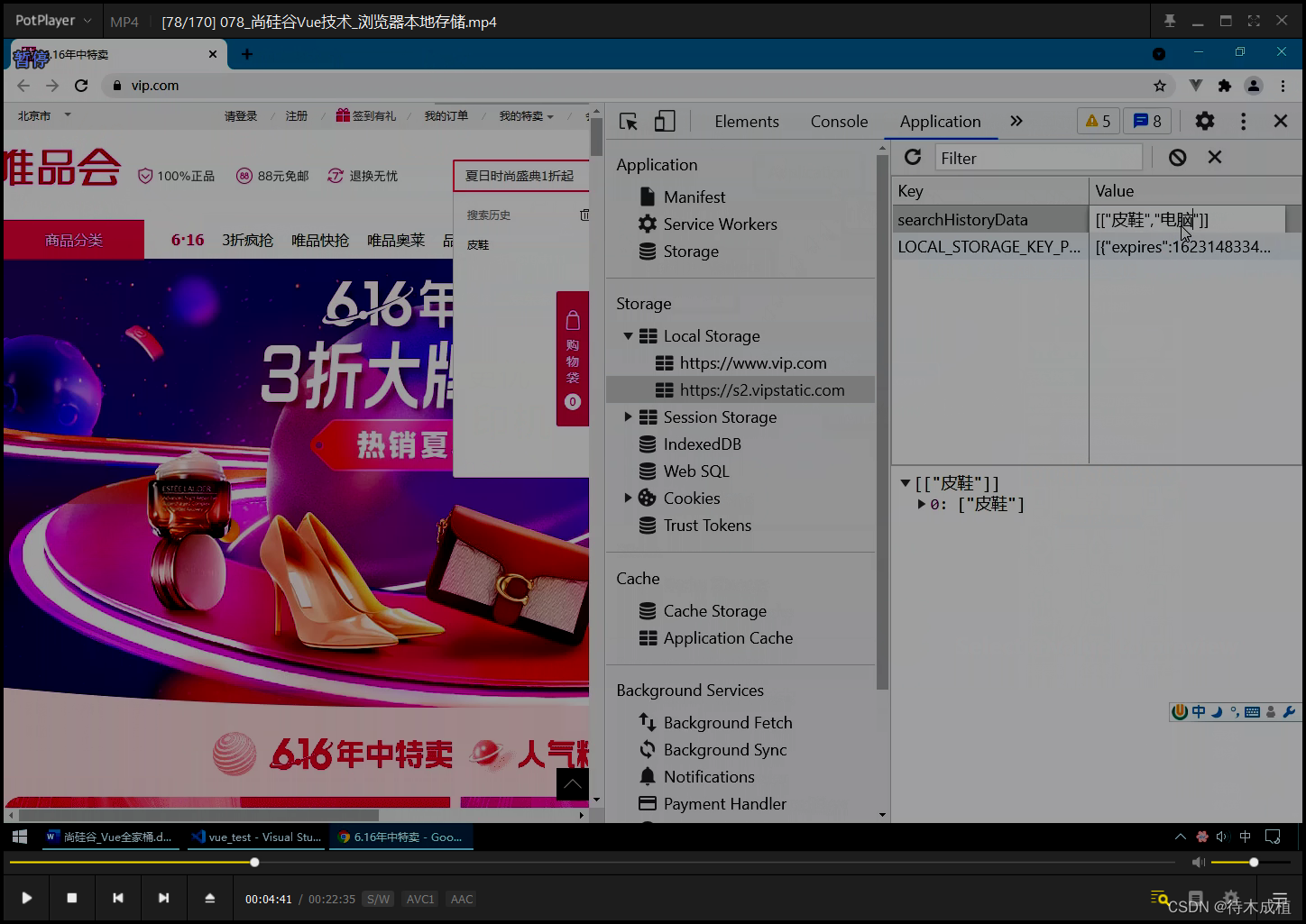Screen dimensions: 1306x924
Task: Clear search history with the trash icon
Action: click(x=584, y=215)
